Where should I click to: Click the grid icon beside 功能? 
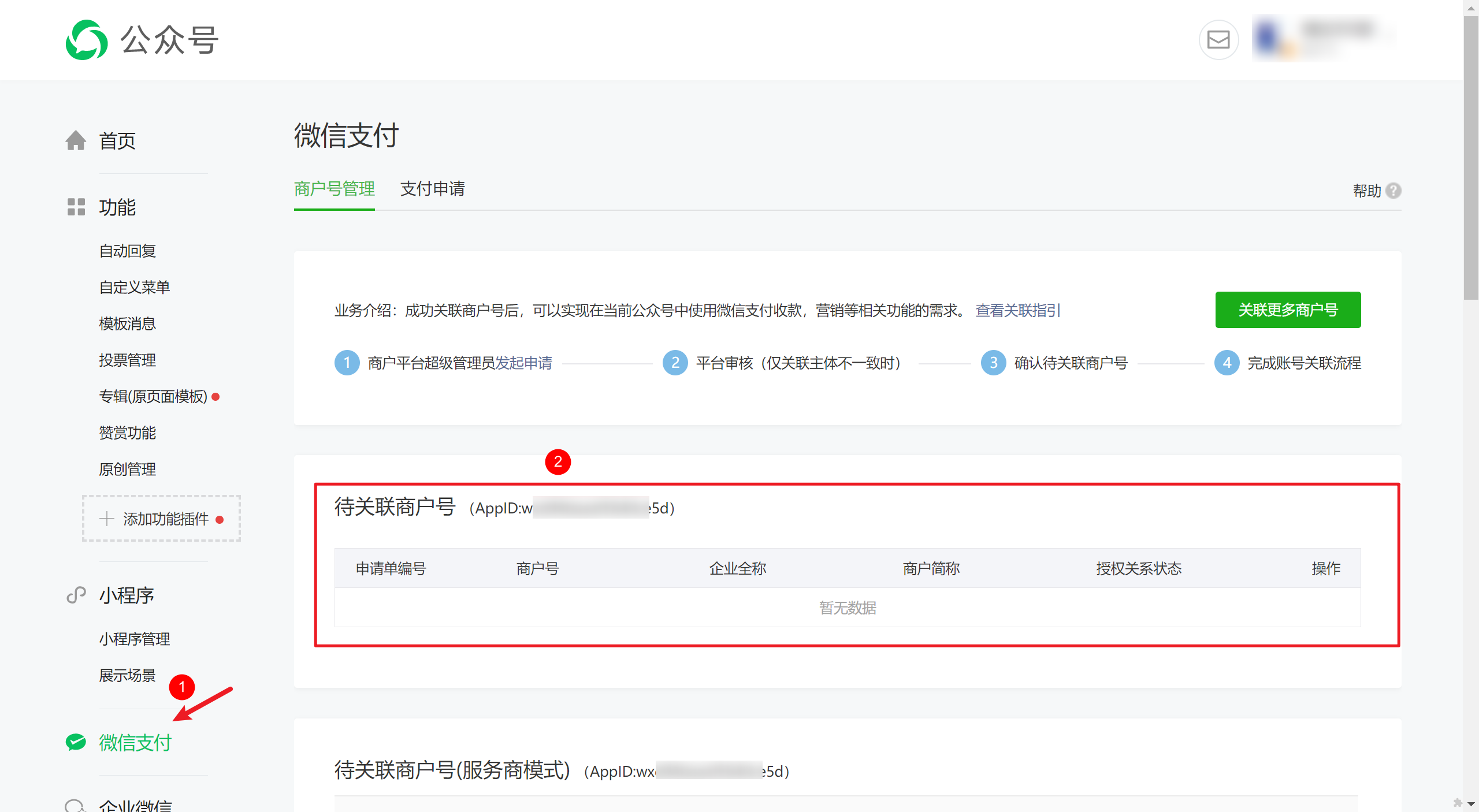76,207
